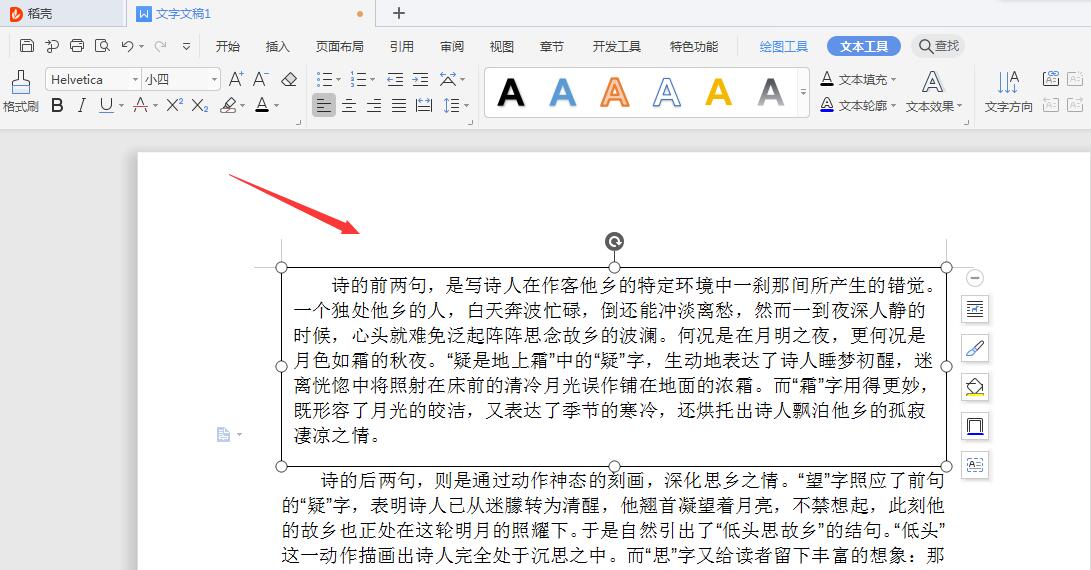This screenshot has width=1091, height=570.
Task: Open the 开始 (Home) tab
Action: click(x=228, y=46)
